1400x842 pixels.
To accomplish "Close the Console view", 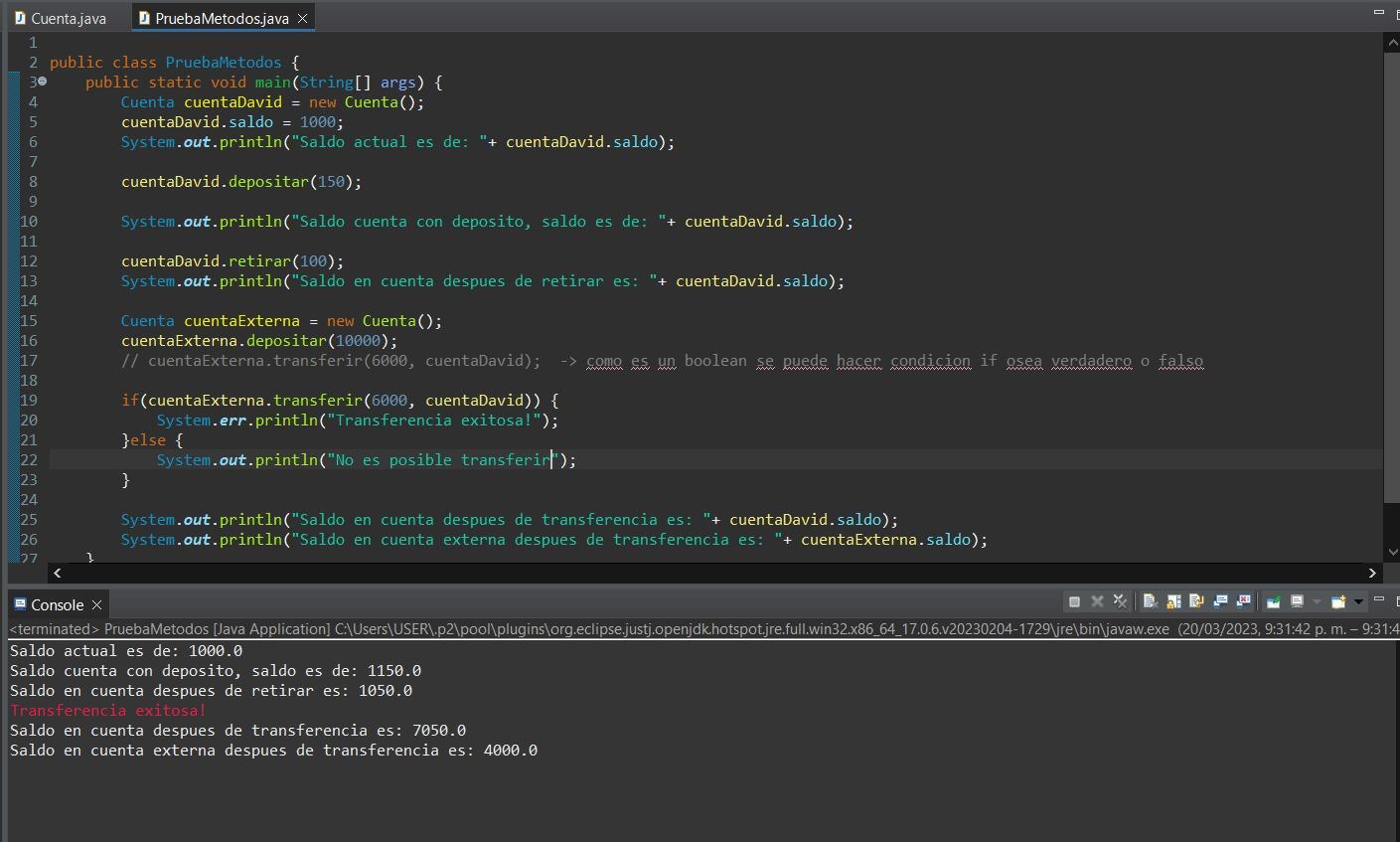I will click(x=96, y=604).
